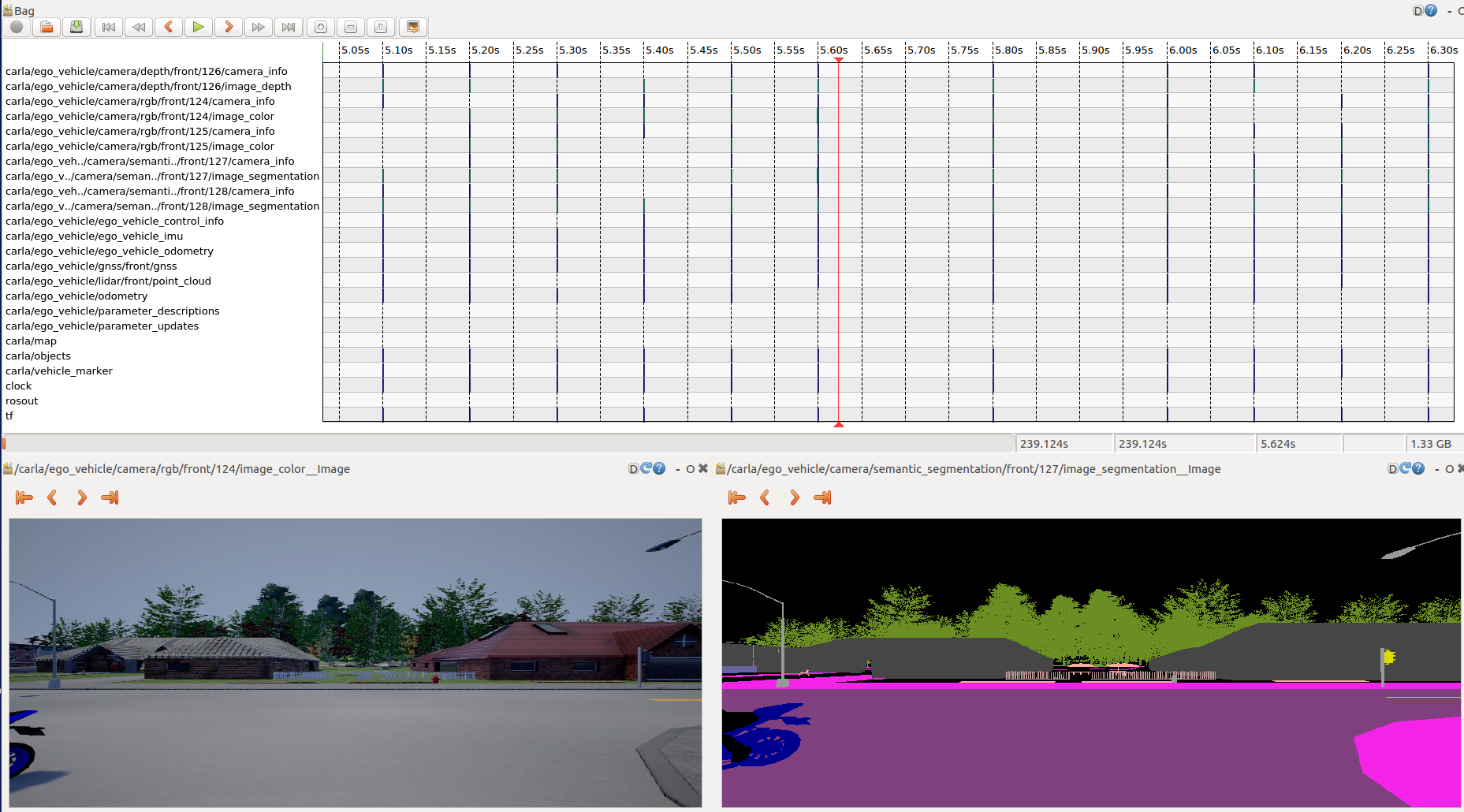Click the Record button in the Bag toolbar
The height and width of the screenshot is (812, 1464).
(17, 27)
